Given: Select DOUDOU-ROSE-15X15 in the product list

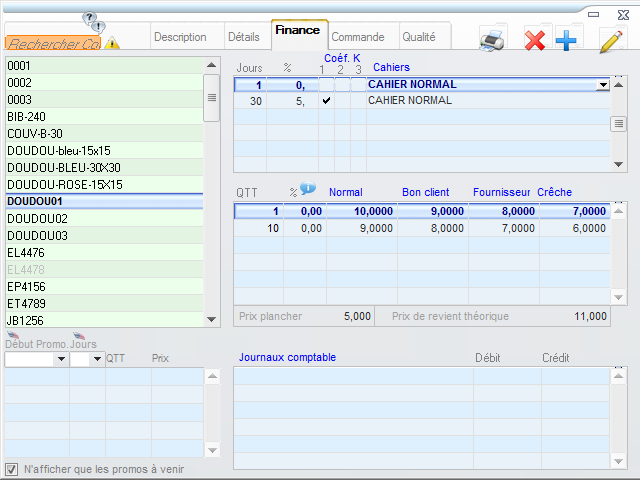Looking at the screenshot, I should tap(65, 185).
